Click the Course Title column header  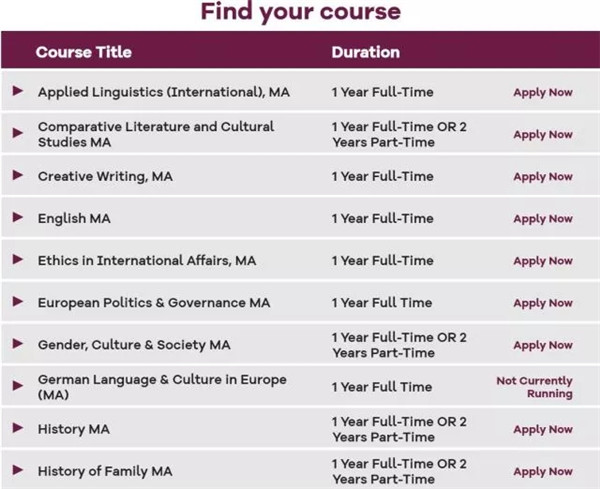[83, 52]
